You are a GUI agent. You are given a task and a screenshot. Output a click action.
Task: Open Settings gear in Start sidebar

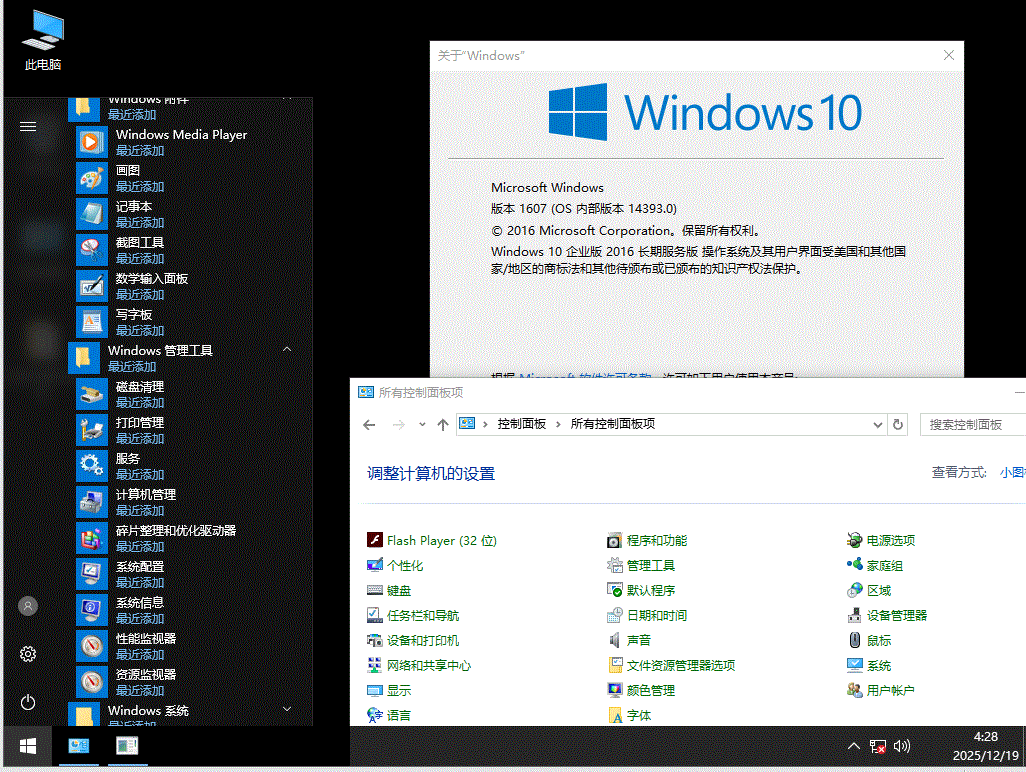[28, 654]
